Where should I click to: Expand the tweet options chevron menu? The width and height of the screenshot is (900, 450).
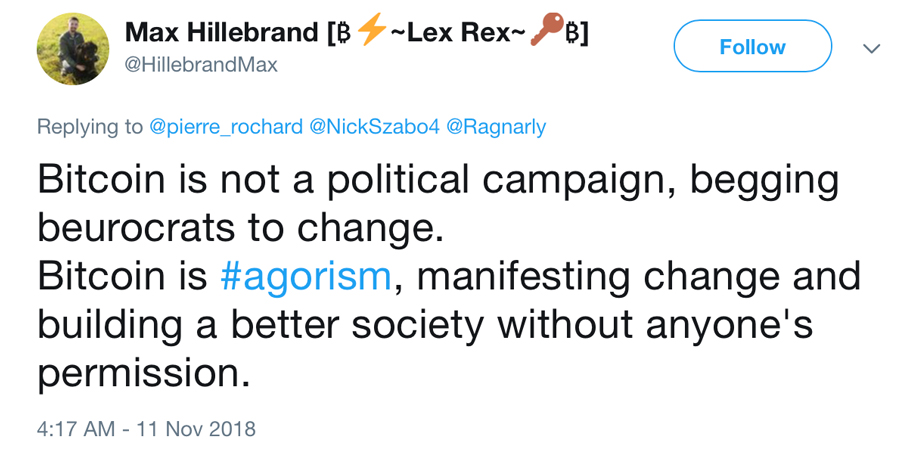pyautogui.click(x=871, y=48)
